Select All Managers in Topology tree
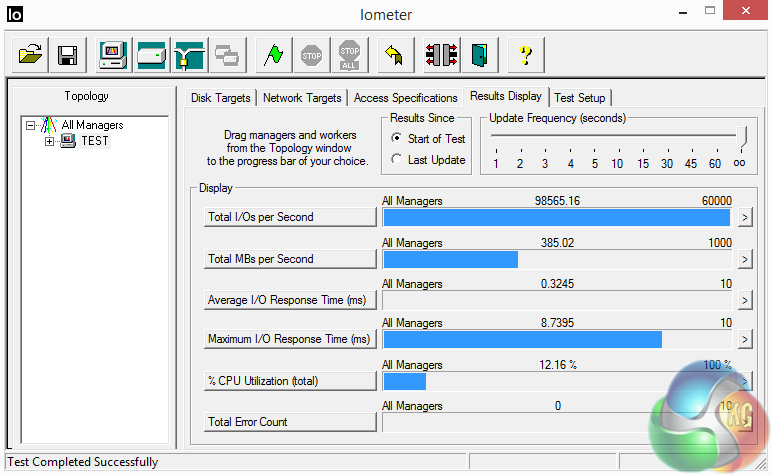Image resolution: width=772 pixels, height=475 pixels. click(93, 125)
